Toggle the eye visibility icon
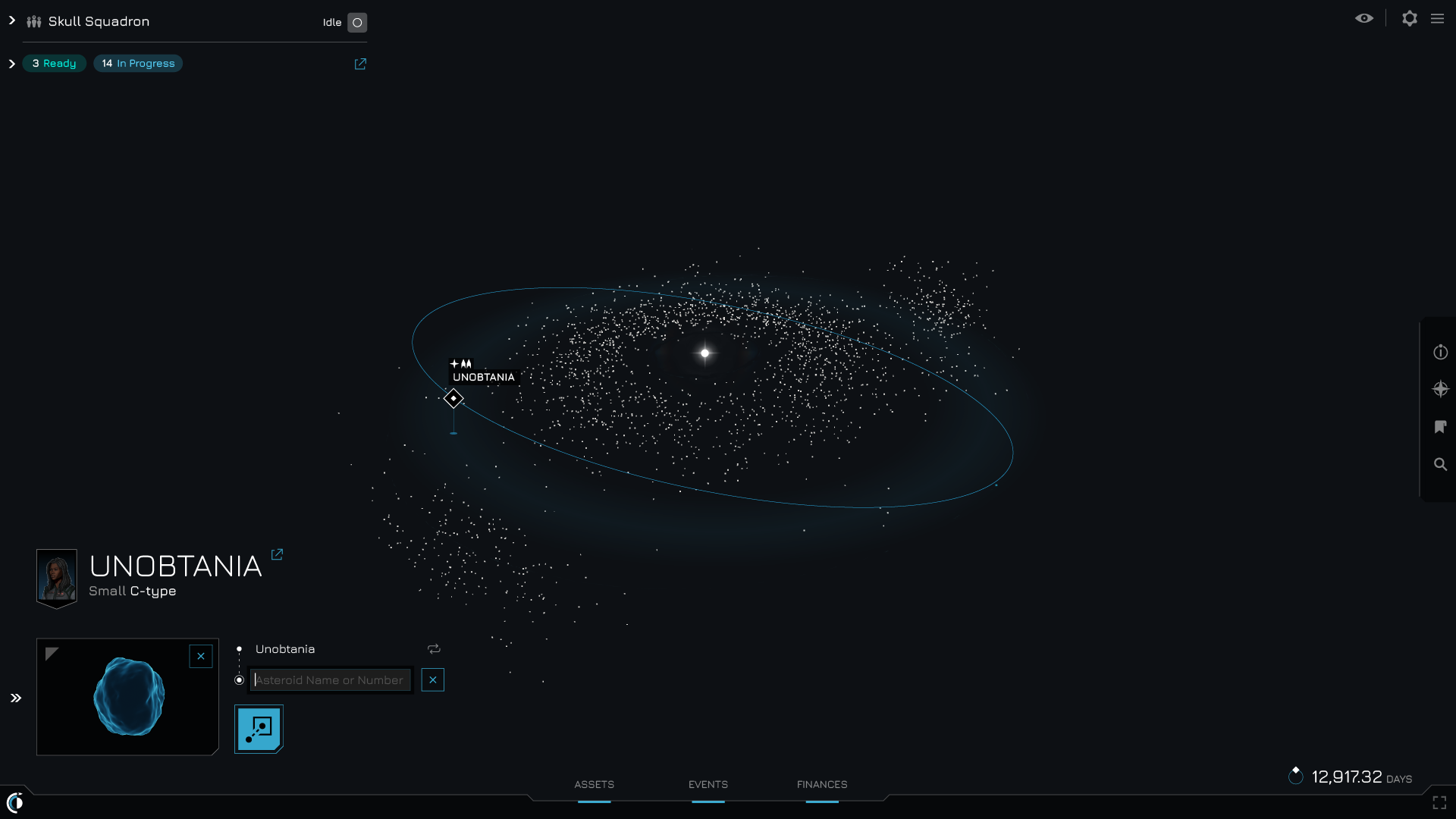Viewport: 1456px width, 819px height. click(x=1364, y=18)
